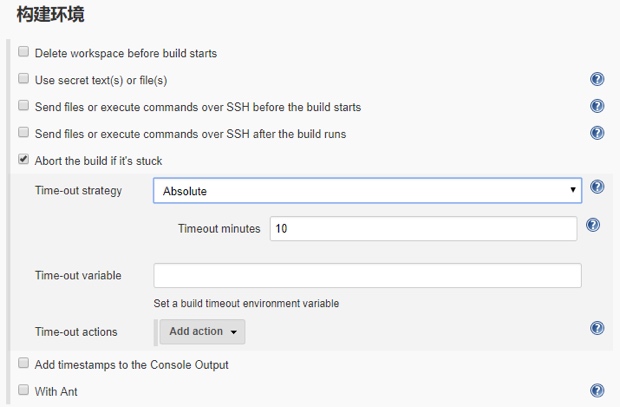Show help for Time-out actions
The height and width of the screenshot is (407, 620).
(x=597, y=328)
